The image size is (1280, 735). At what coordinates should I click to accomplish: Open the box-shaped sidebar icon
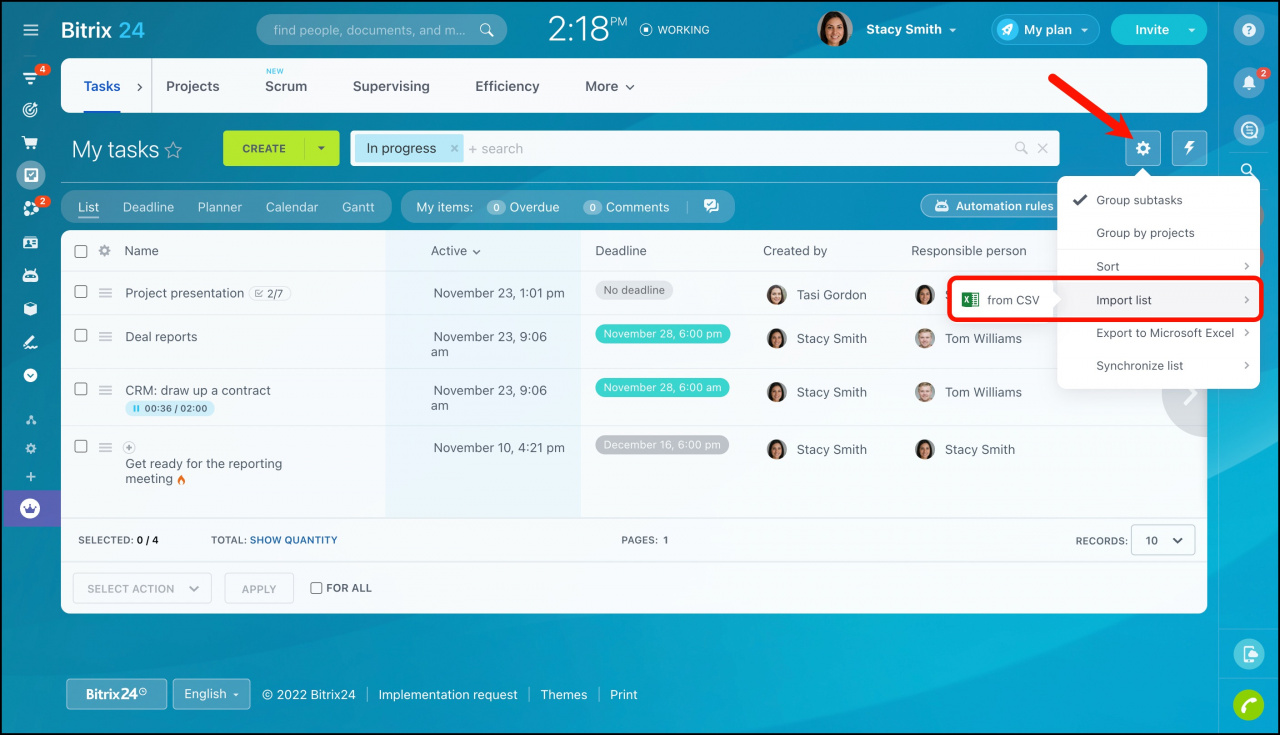pyautogui.click(x=31, y=309)
